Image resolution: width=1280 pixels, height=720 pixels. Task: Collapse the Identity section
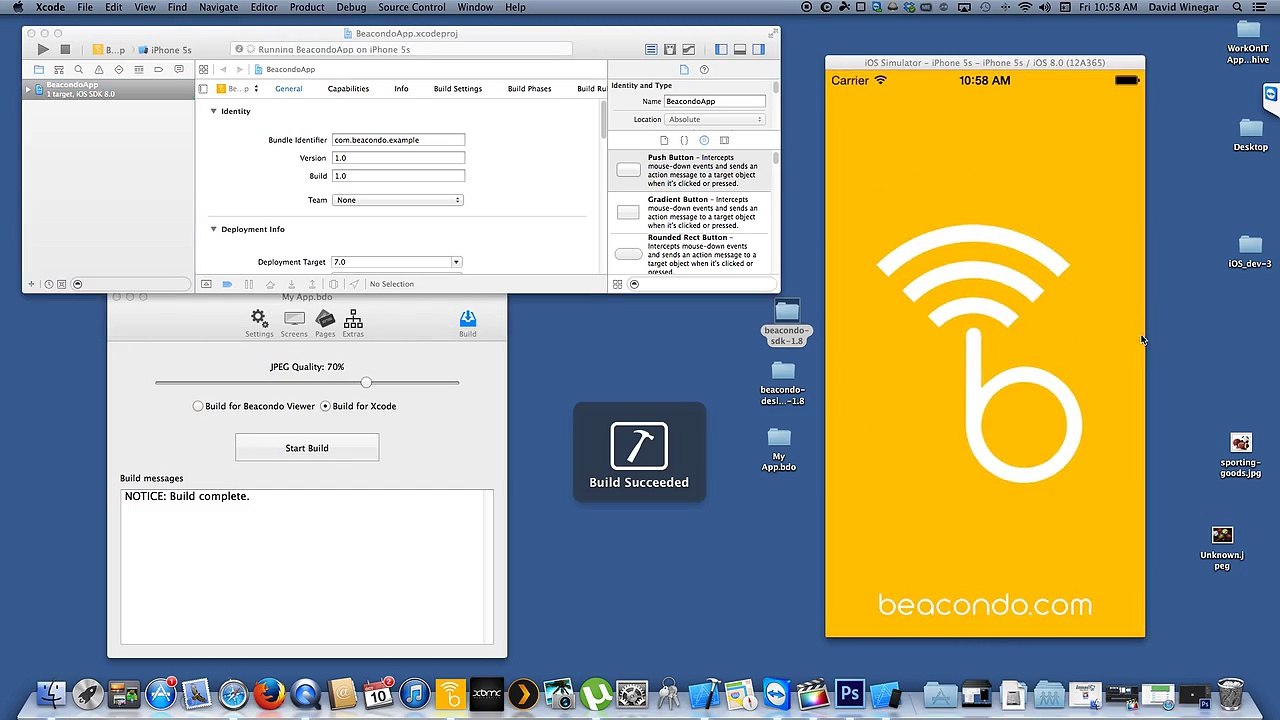coord(213,111)
